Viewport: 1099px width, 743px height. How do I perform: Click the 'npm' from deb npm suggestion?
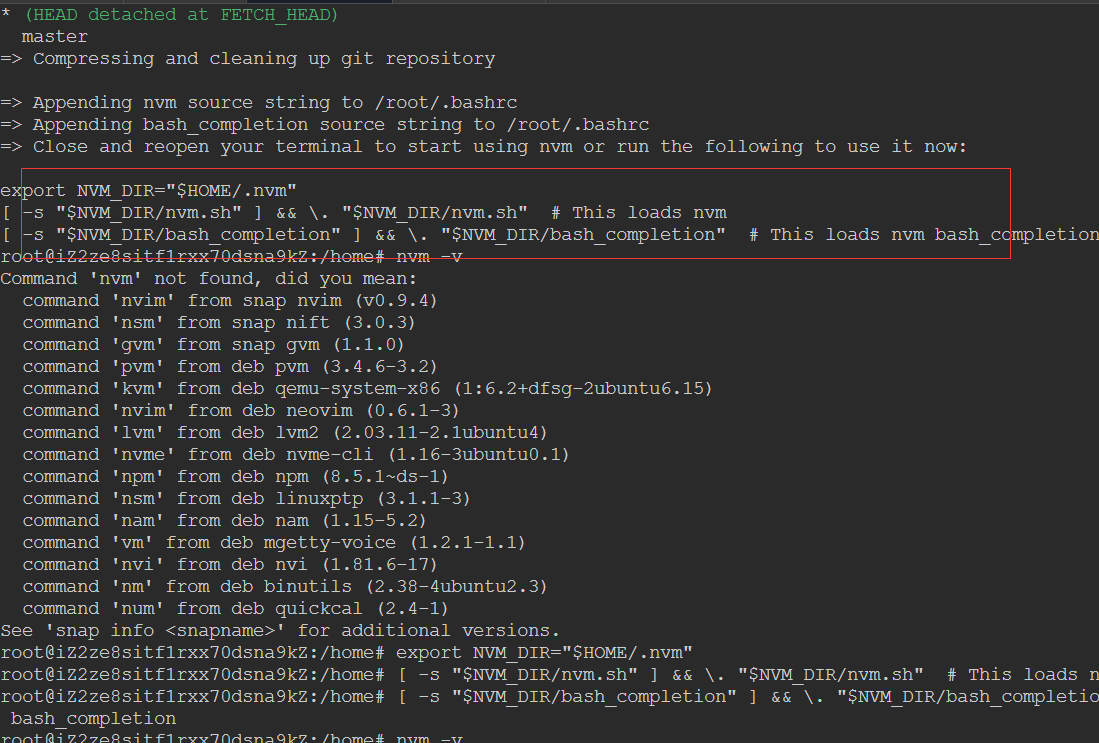pyautogui.click(x=235, y=477)
